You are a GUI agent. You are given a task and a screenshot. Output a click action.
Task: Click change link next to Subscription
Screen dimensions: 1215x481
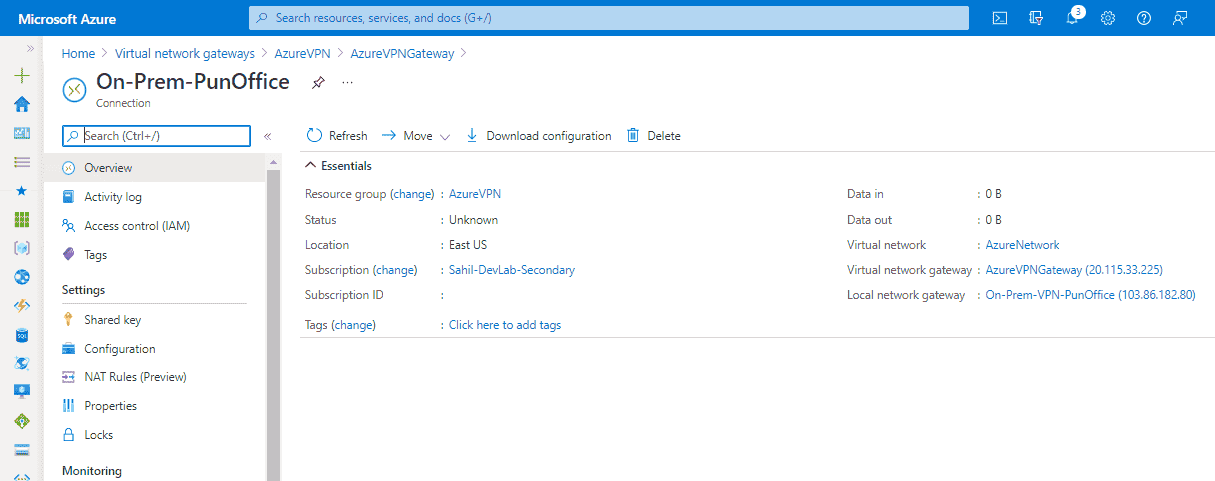[x=395, y=270]
